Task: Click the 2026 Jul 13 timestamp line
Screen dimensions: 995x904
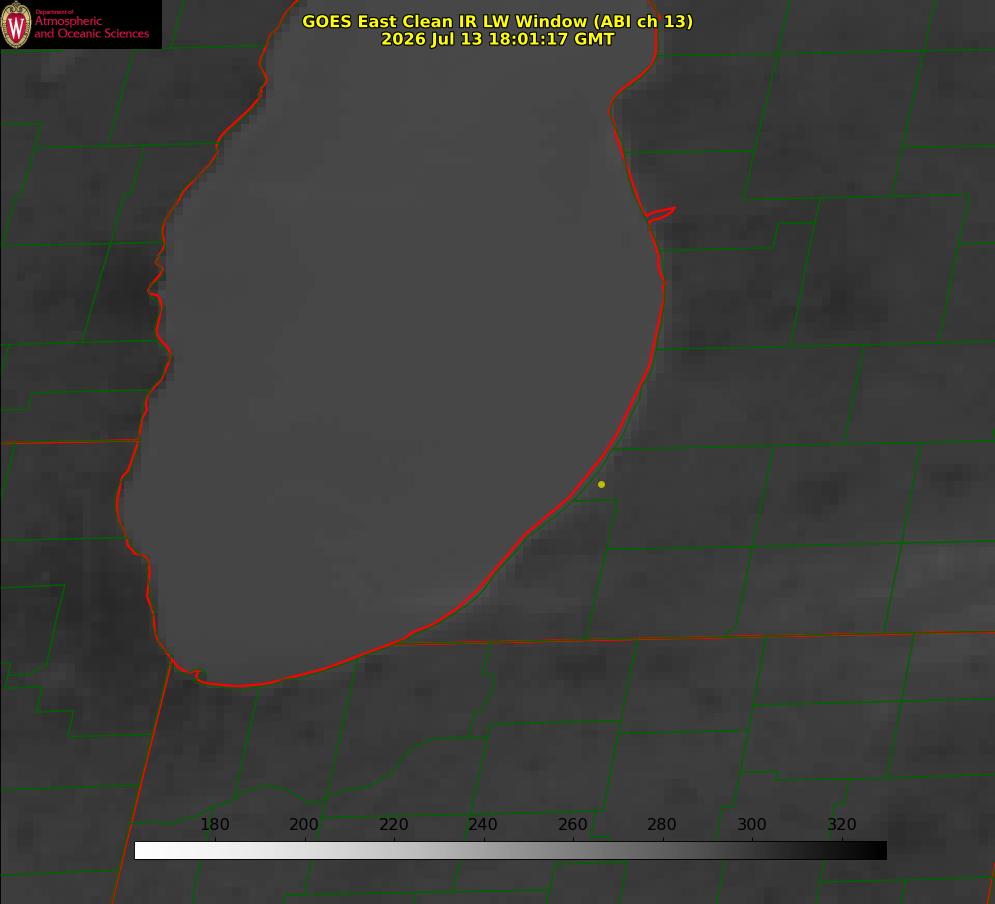Action: 498,39
